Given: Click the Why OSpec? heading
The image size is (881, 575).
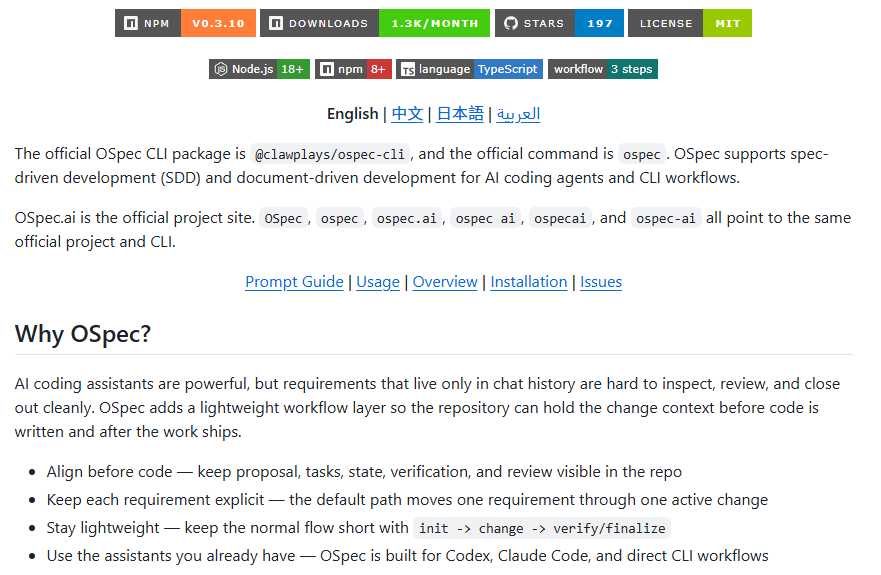Looking at the screenshot, I should coord(83,334).
